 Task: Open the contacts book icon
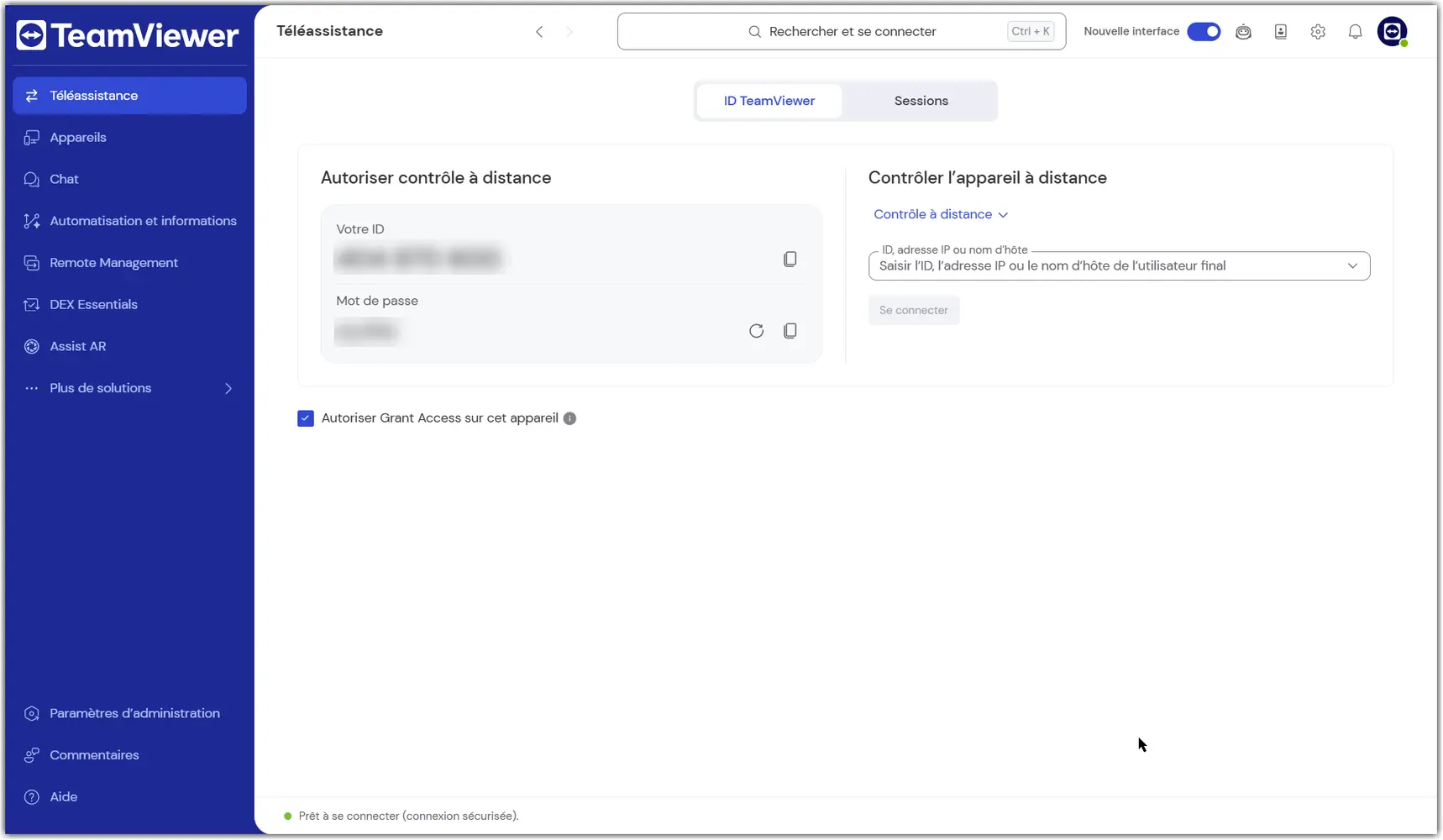click(x=1281, y=32)
